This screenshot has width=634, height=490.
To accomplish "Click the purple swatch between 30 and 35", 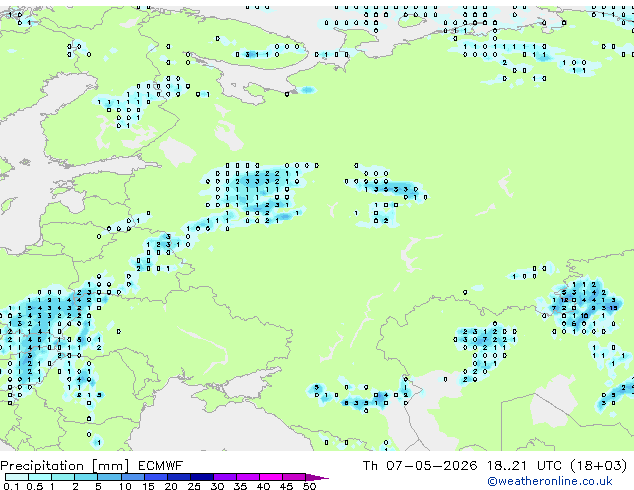I will (x=225, y=477).
